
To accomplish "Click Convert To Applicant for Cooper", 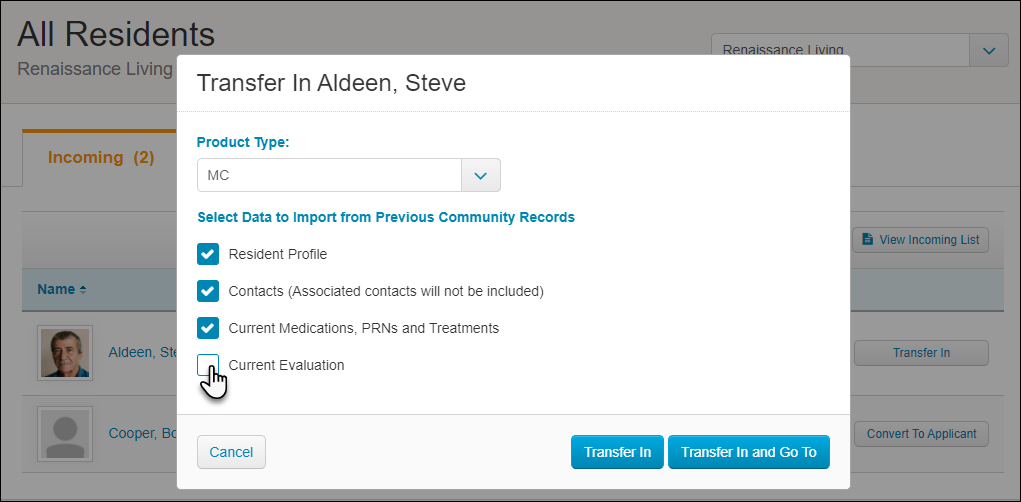I will point(921,434).
